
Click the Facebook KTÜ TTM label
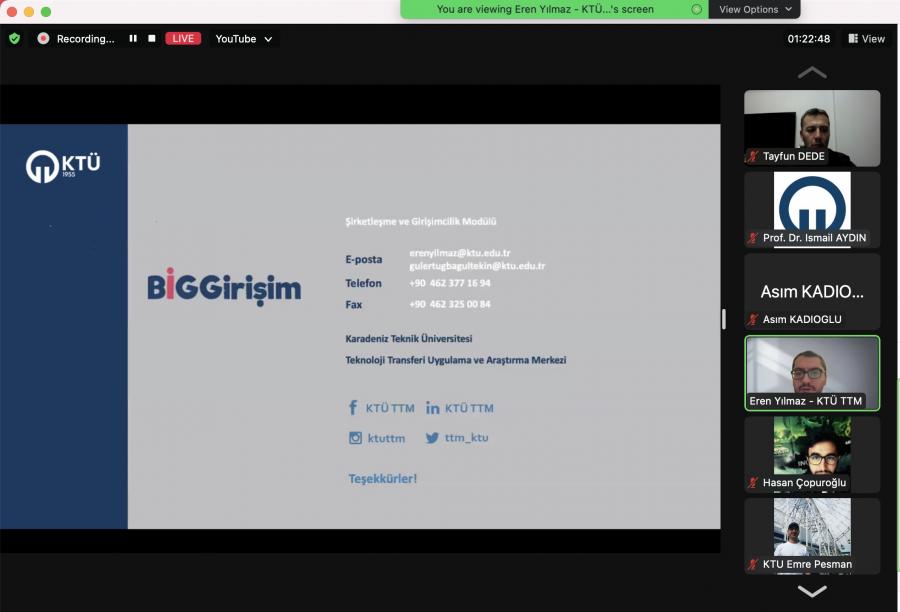(390, 408)
